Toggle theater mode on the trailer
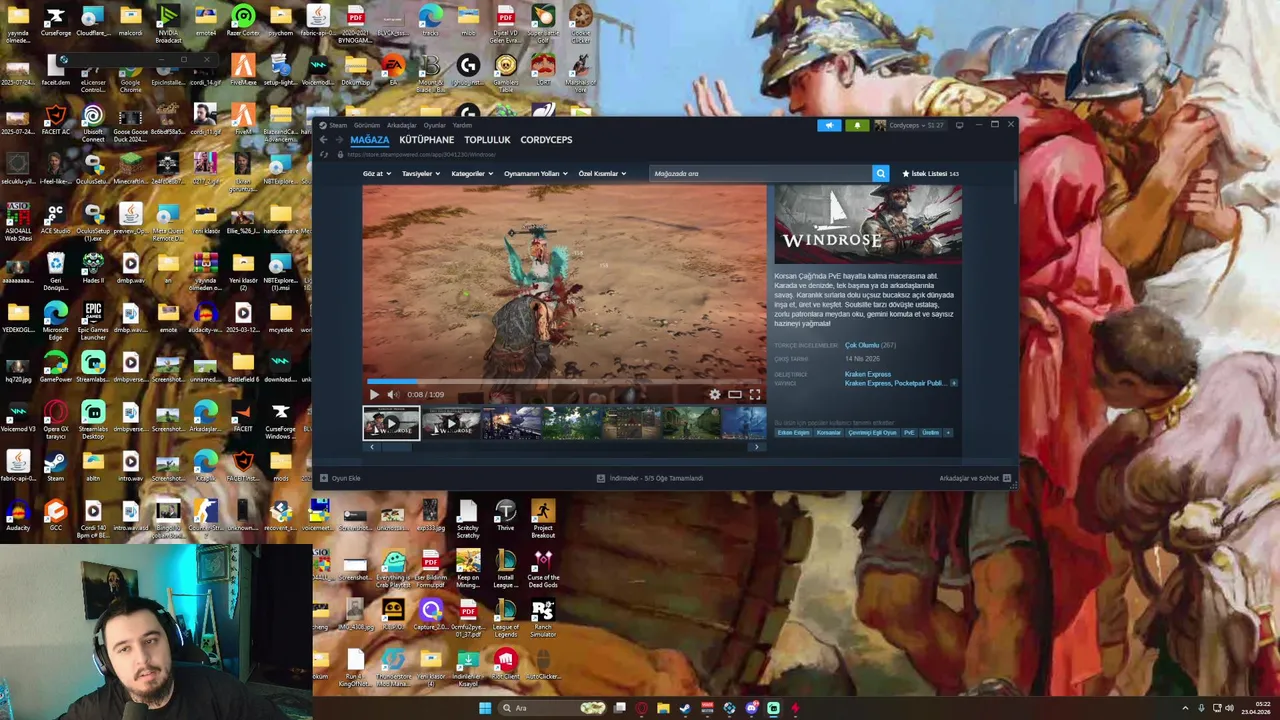Screen dimensions: 1280x720 click(x=734, y=395)
